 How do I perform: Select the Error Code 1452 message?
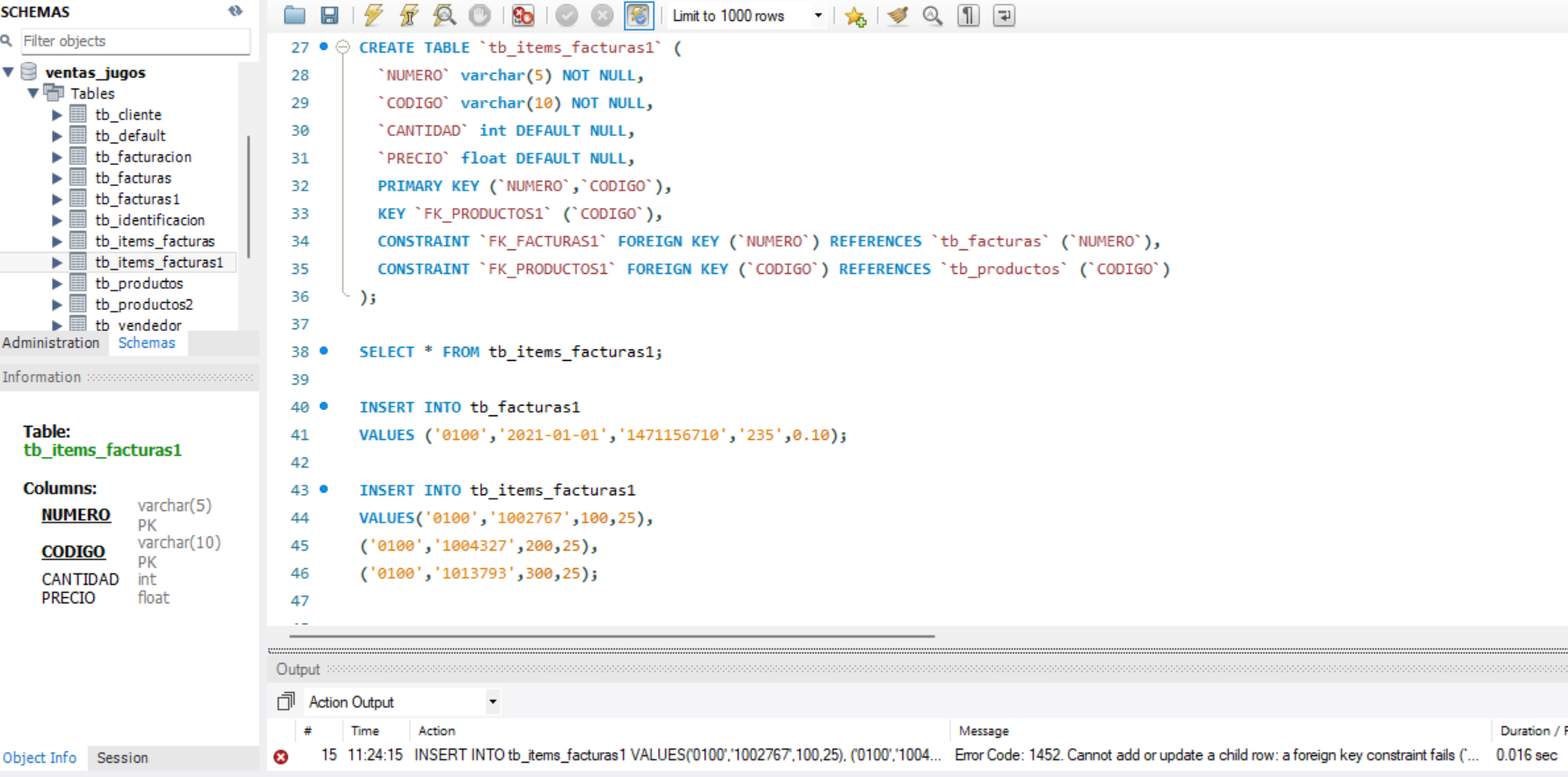[x=1217, y=755]
